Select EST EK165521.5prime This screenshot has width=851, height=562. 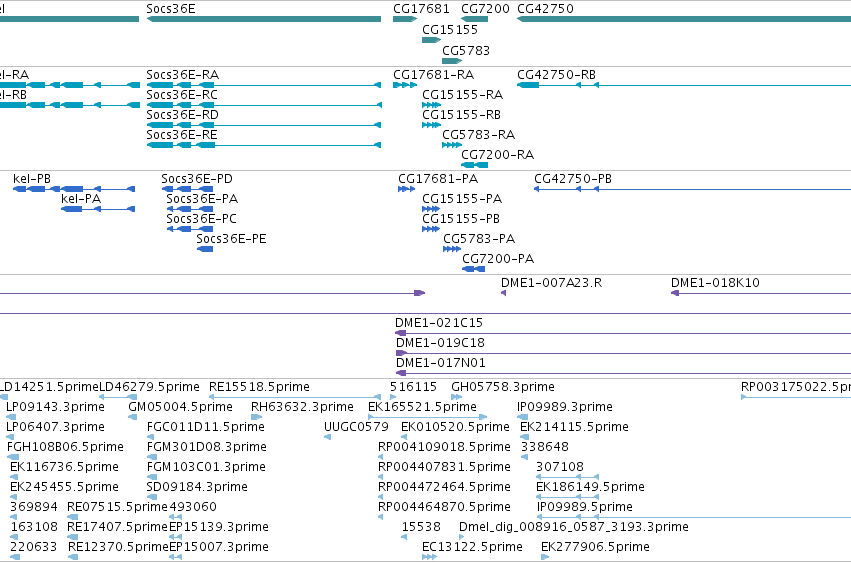tap(422, 407)
